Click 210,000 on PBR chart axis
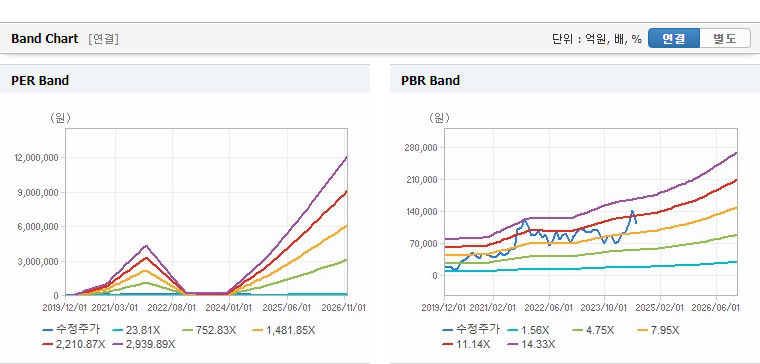760x364 pixels. [x=423, y=179]
